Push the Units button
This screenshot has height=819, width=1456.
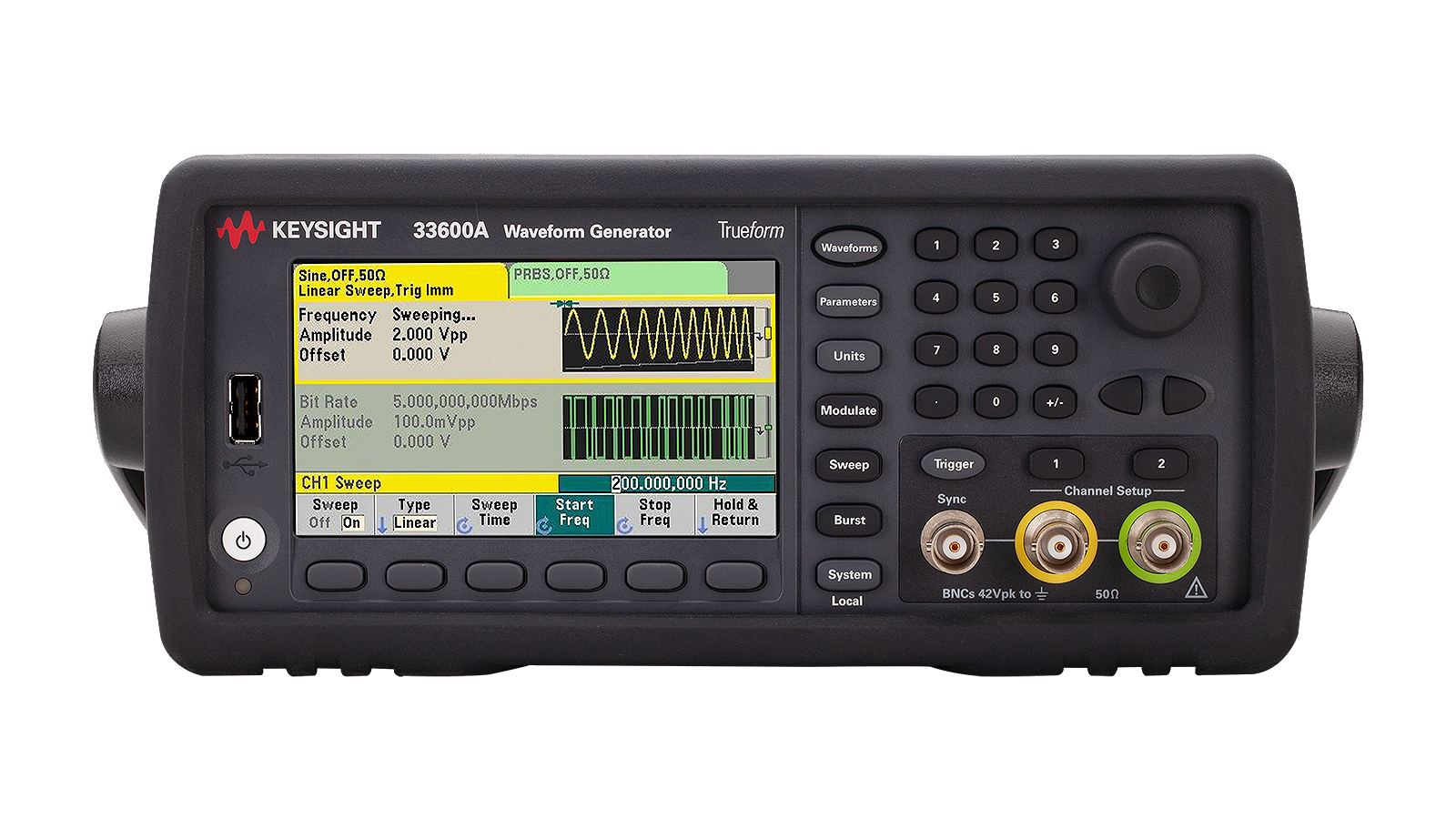848,356
